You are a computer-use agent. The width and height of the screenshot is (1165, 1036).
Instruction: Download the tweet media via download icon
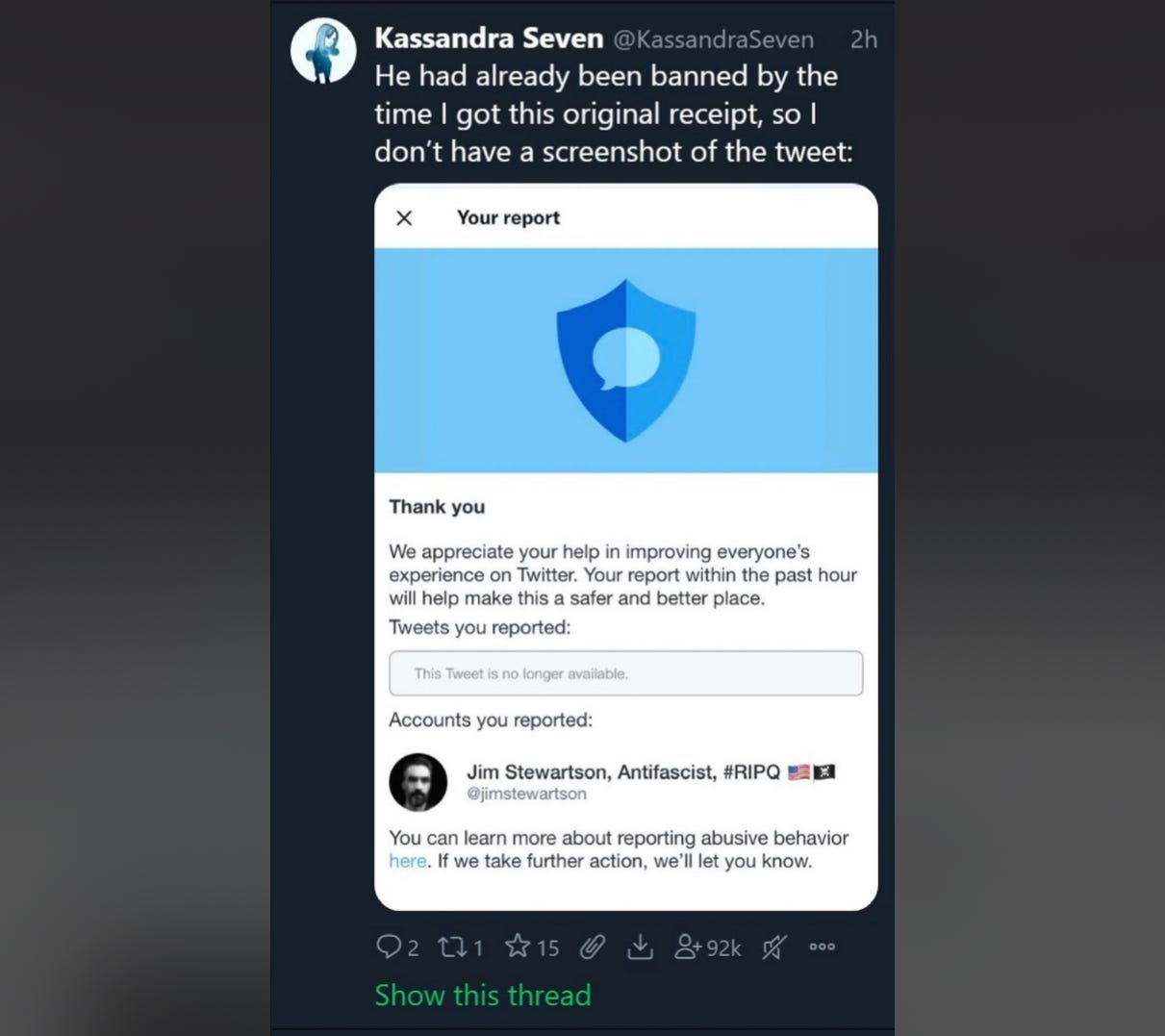pos(640,948)
